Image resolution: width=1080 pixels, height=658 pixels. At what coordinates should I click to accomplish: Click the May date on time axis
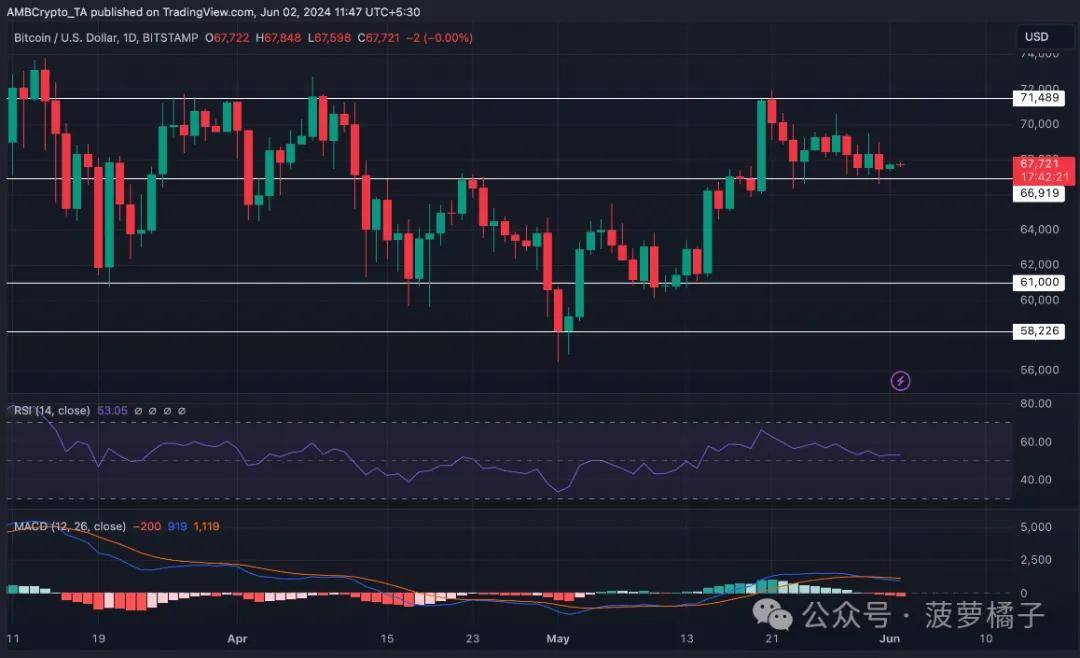click(x=557, y=637)
